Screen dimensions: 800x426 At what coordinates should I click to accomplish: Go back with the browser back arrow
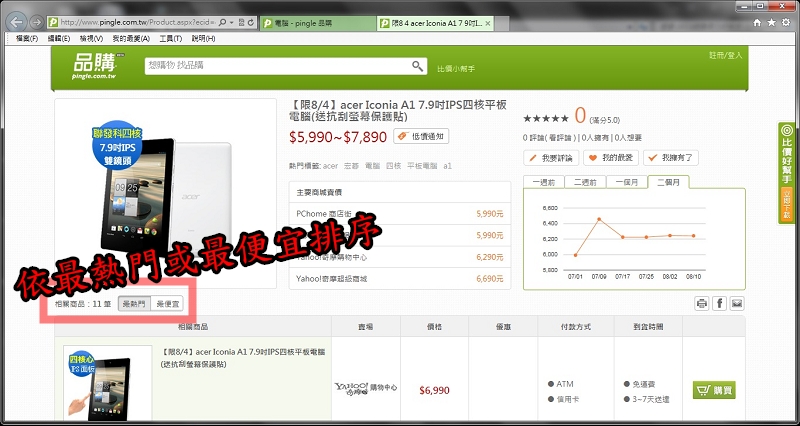(x=17, y=22)
